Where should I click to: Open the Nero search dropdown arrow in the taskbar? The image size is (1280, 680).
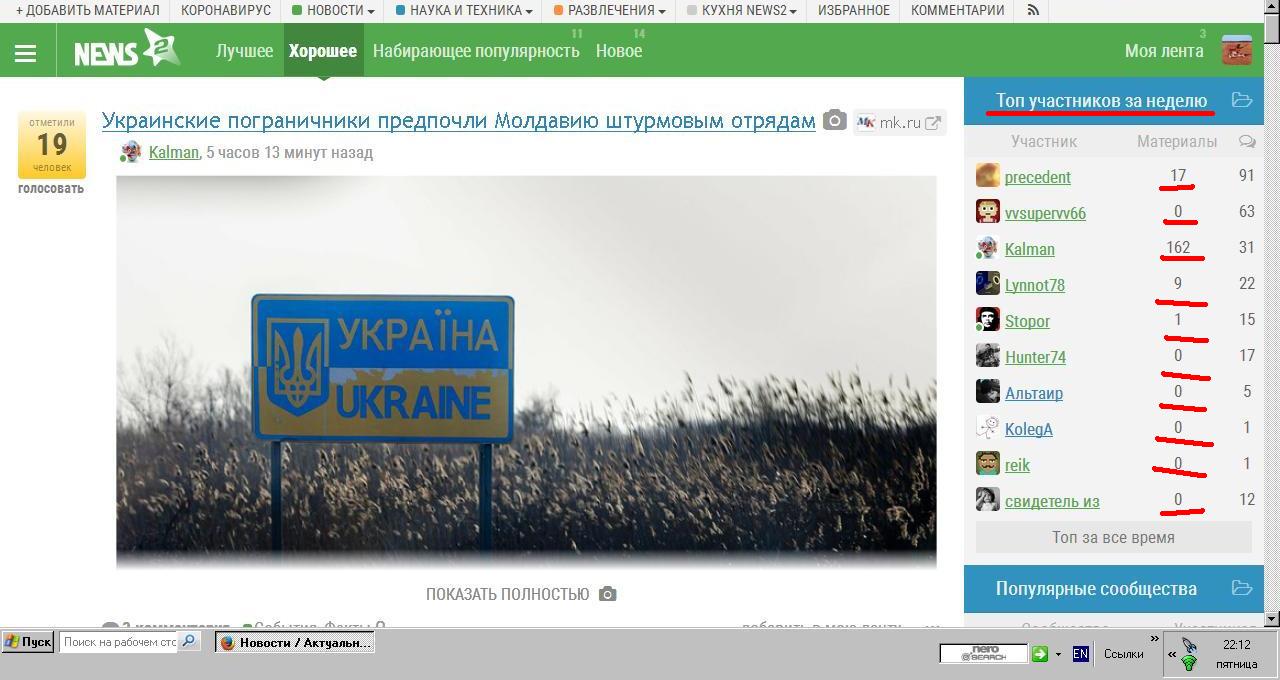1058,654
